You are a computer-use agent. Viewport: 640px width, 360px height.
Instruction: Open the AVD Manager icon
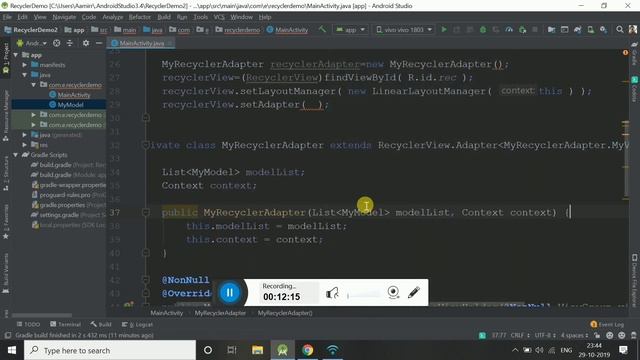pos(590,30)
